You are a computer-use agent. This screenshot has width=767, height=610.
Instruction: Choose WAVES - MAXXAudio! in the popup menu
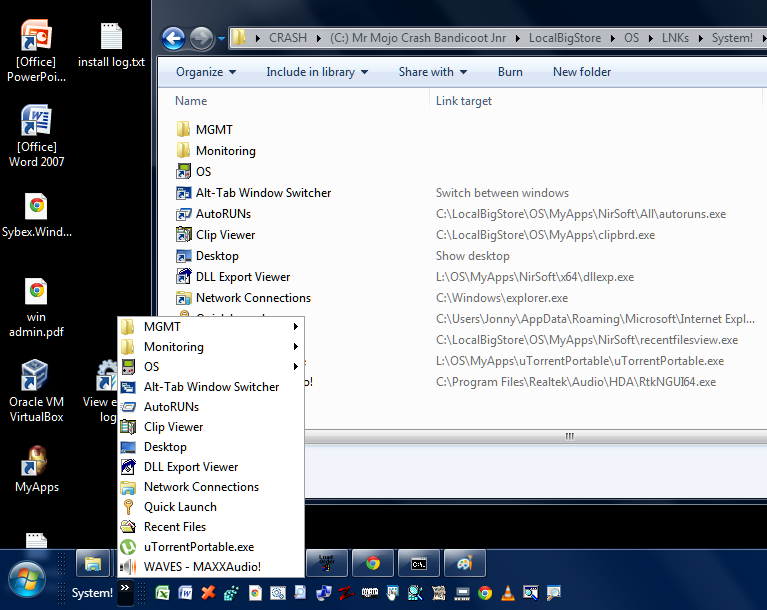(210, 566)
